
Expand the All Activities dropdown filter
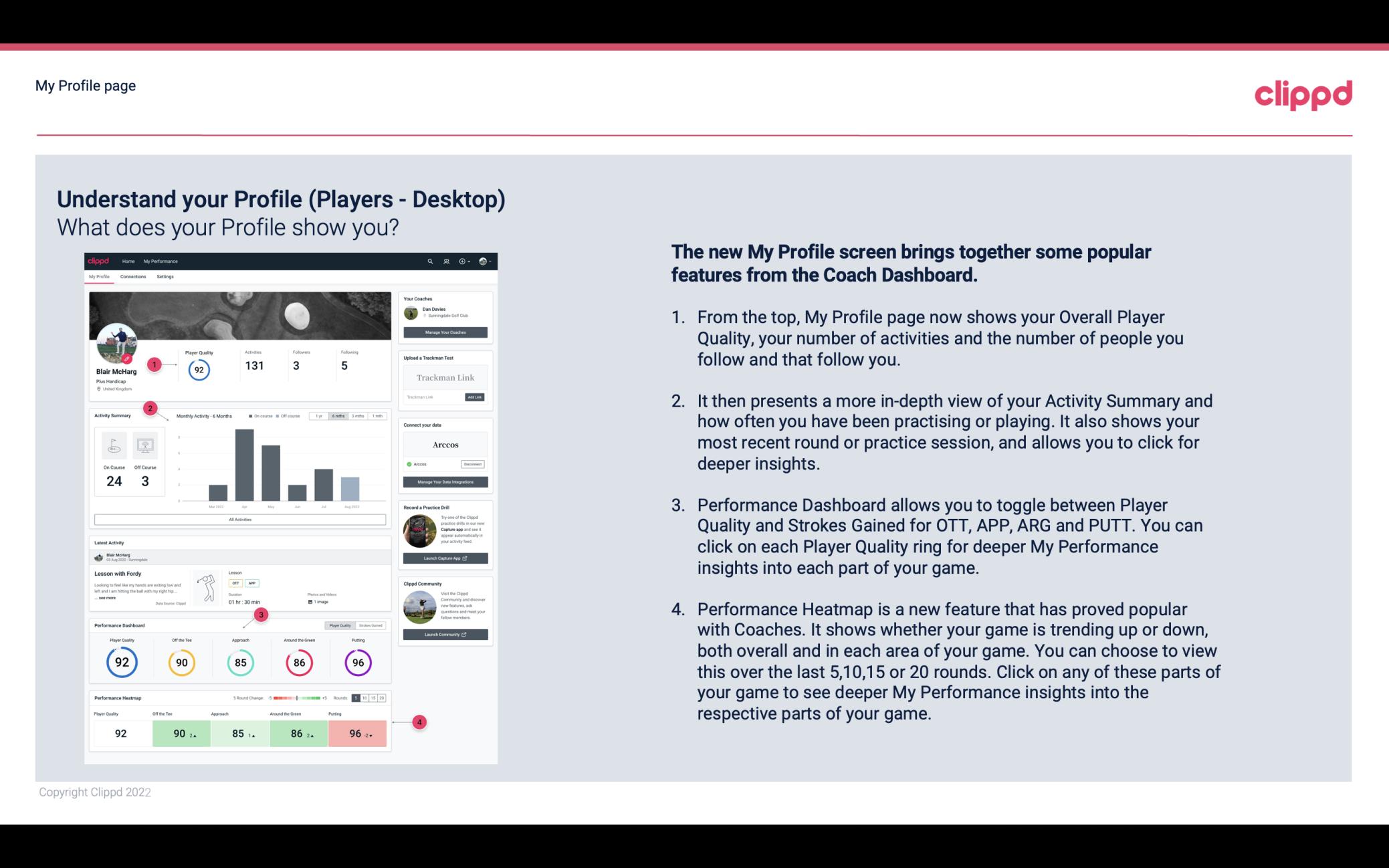pyautogui.click(x=240, y=519)
